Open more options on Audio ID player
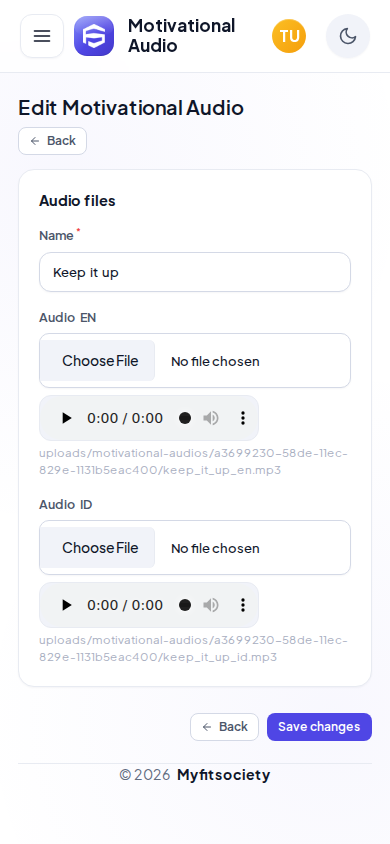The height and width of the screenshot is (844, 390). click(x=243, y=605)
